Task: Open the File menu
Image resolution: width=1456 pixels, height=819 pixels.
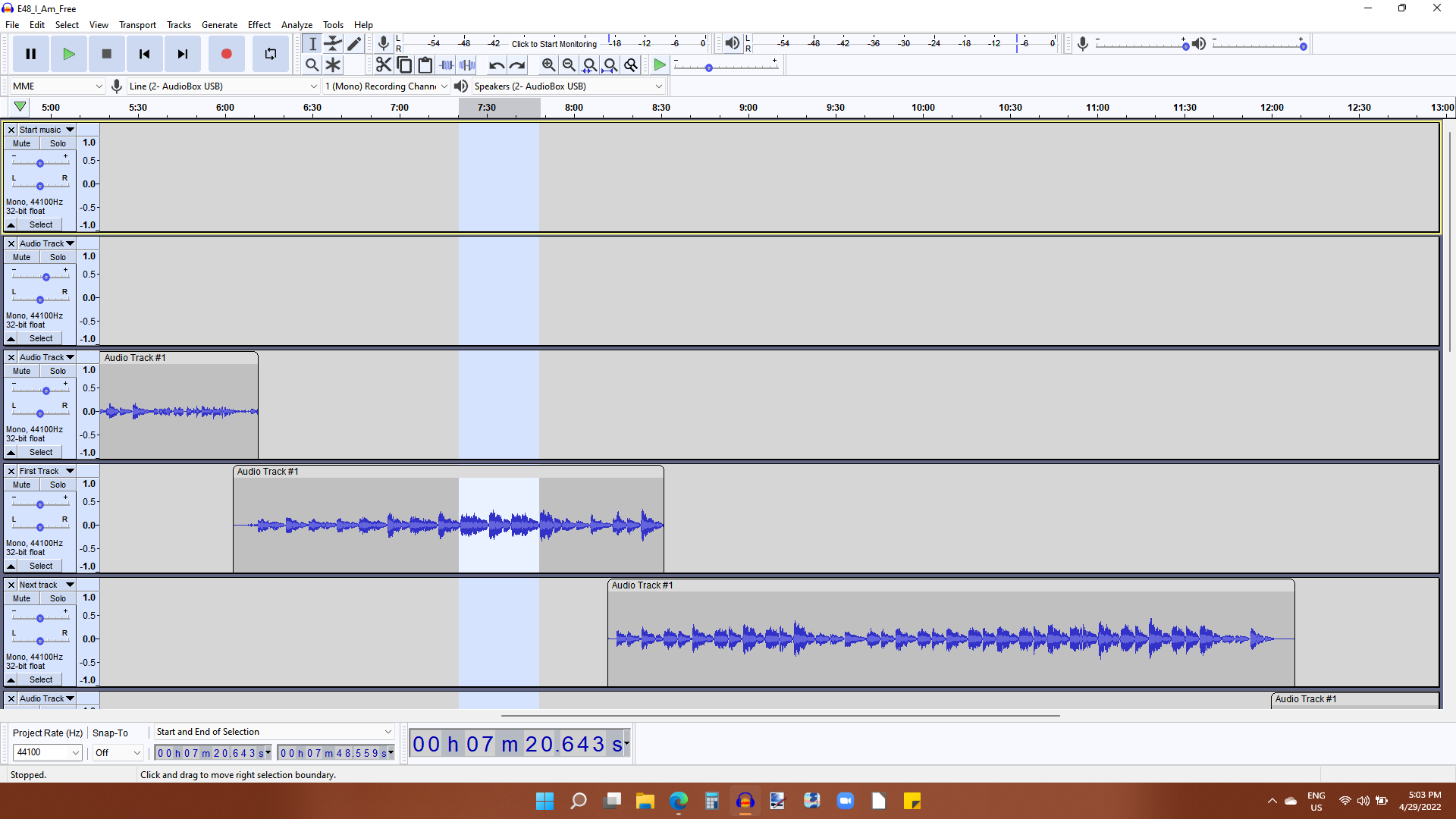Action: point(12,25)
